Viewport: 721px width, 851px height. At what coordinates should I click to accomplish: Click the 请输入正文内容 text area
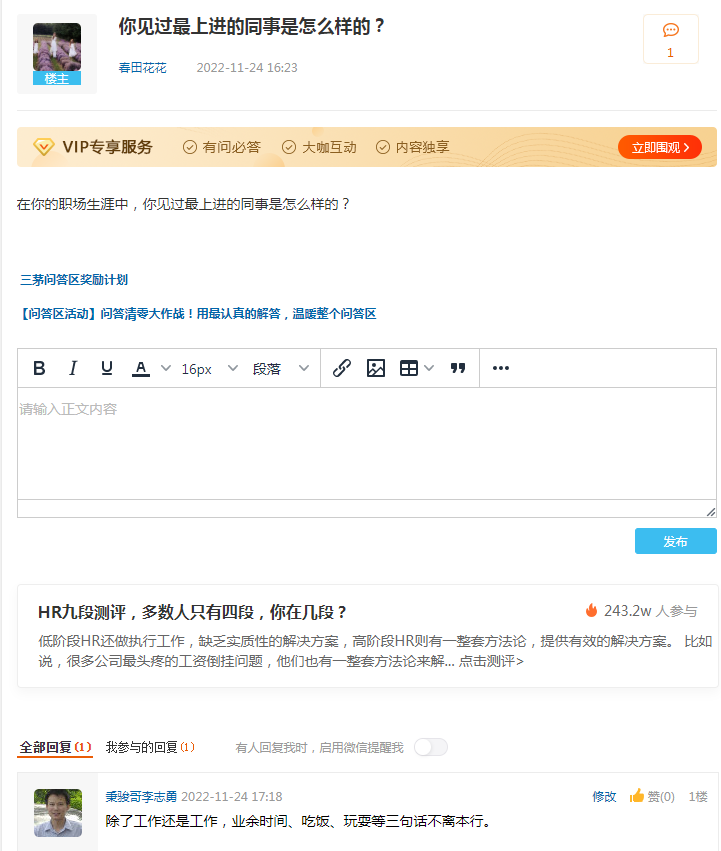(367, 443)
